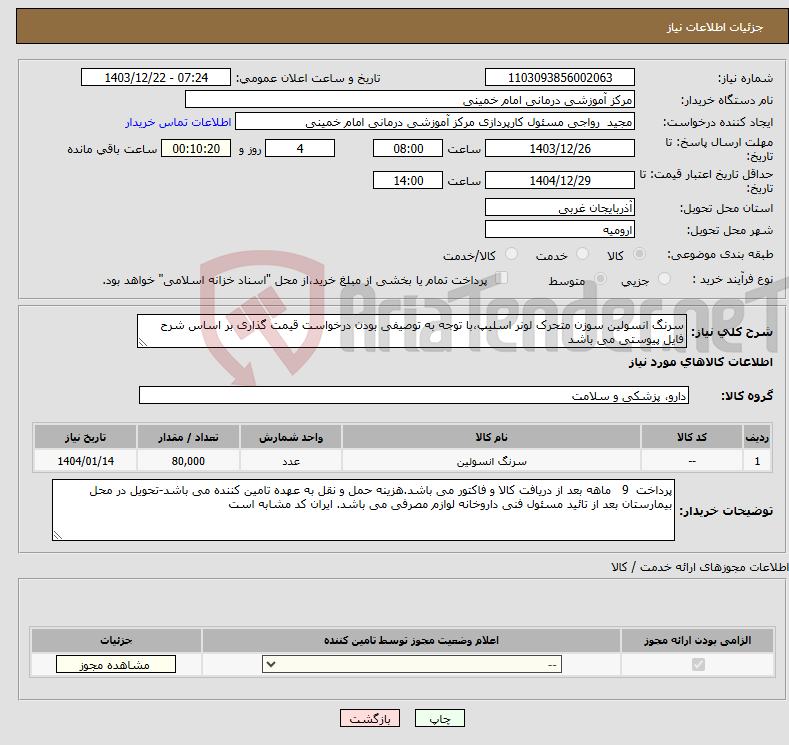Click the توضیحات خریدار text area
Screen dimensions: 789x745
coord(363,510)
